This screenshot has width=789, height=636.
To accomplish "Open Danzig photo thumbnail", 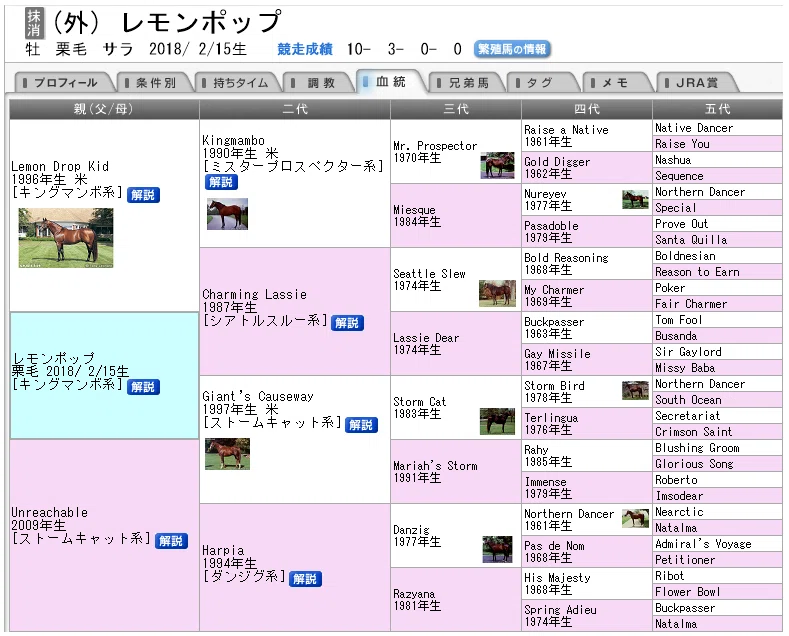I will (498, 549).
